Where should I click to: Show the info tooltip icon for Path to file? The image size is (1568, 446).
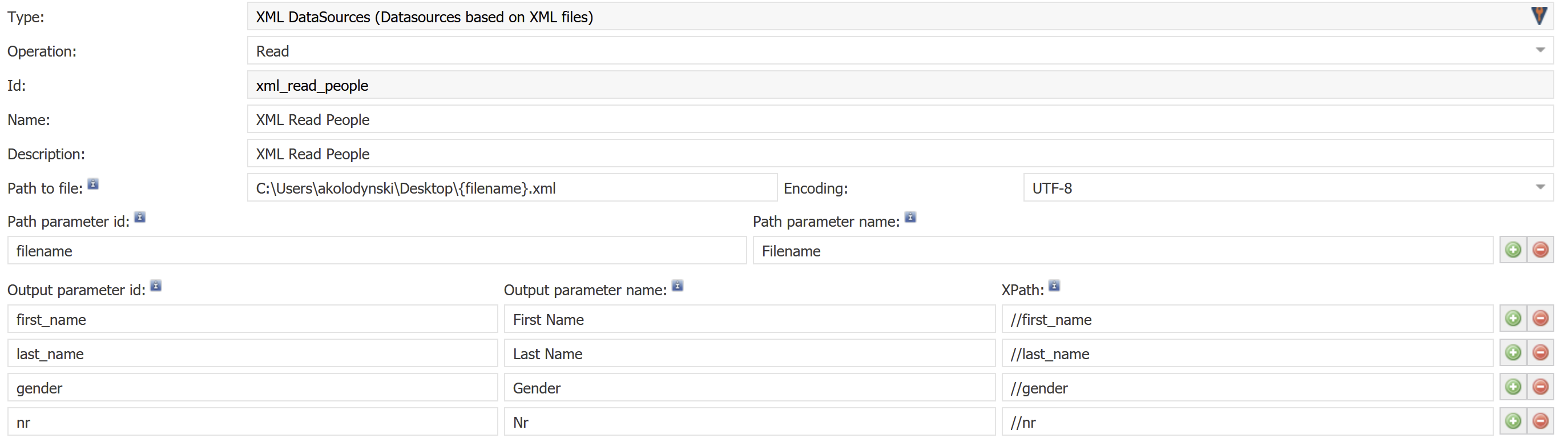(93, 183)
